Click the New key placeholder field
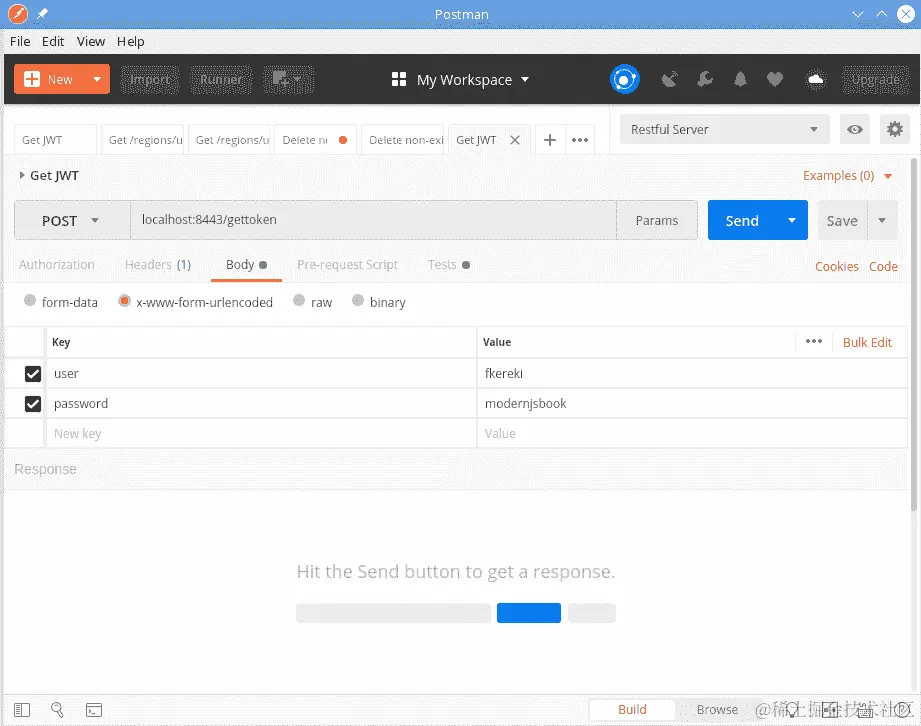921x726 pixels. (261, 433)
